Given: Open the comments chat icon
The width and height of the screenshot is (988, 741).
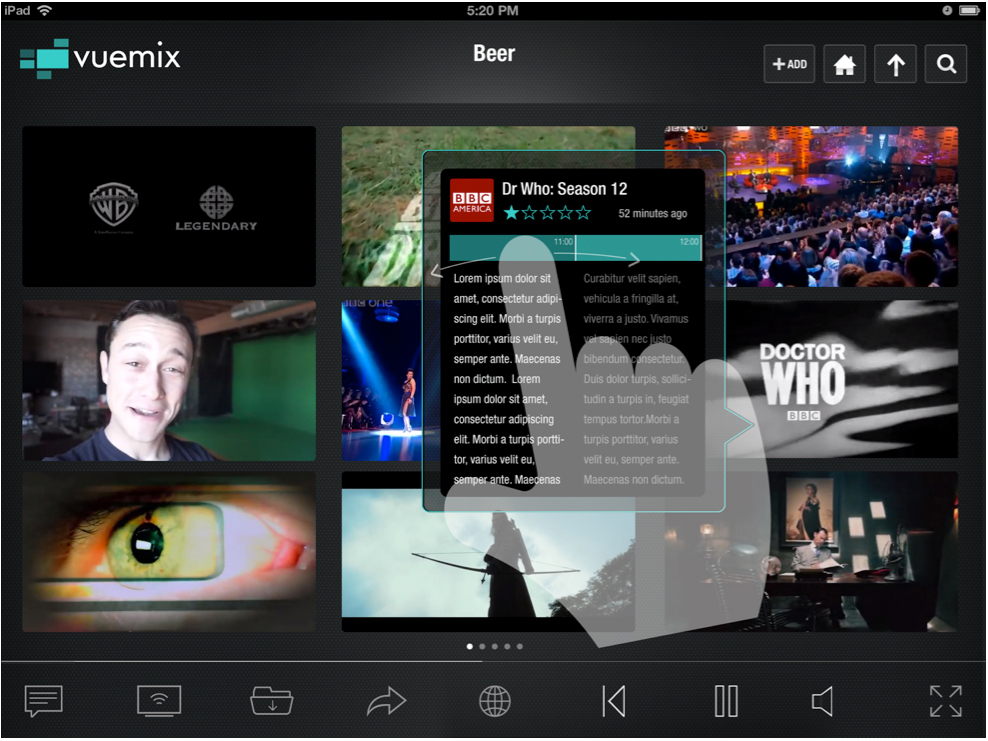Looking at the screenshot, I should [x=43, y=701].
